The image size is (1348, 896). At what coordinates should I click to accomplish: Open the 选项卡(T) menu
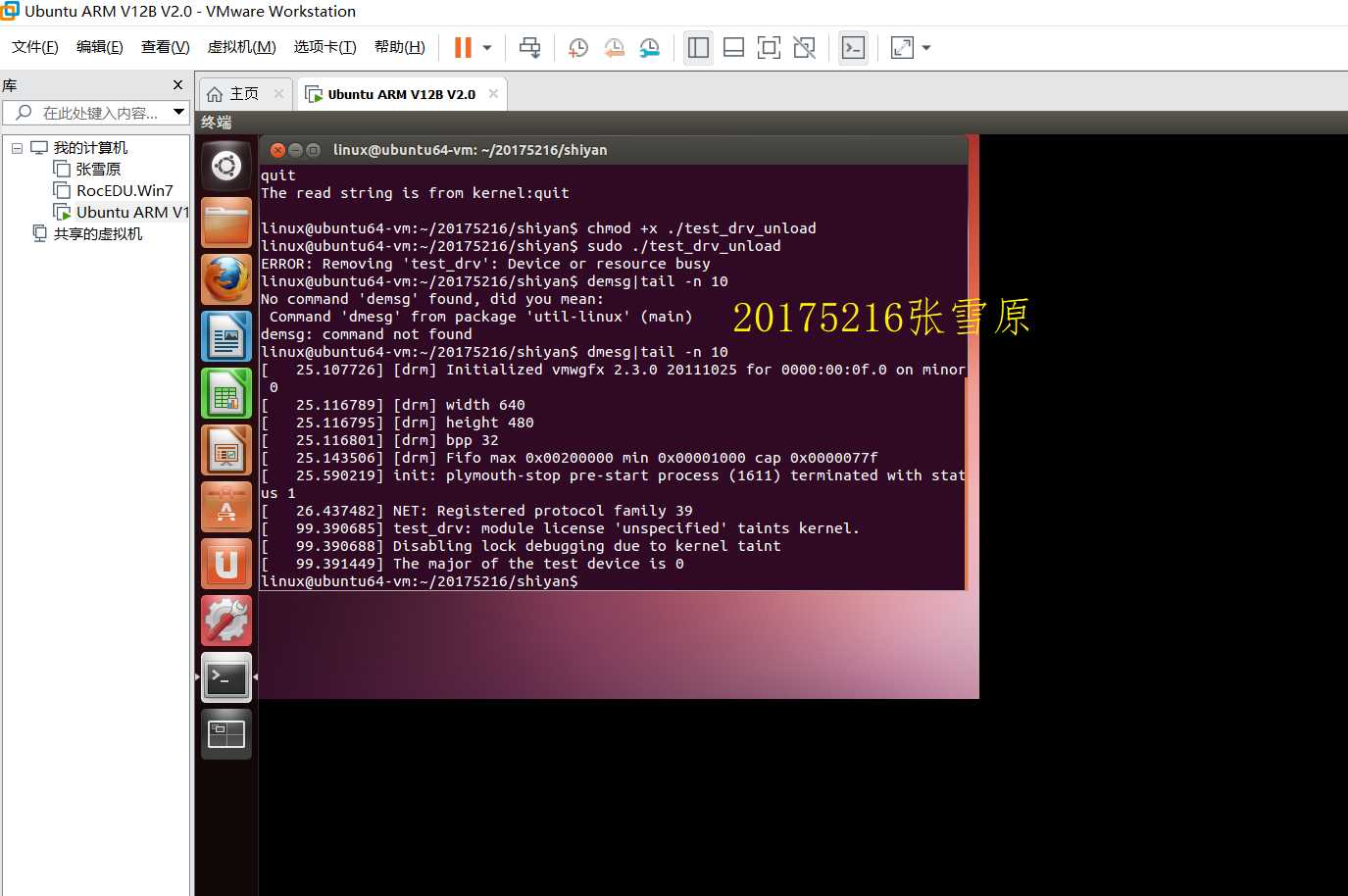[x=325, y=47]
